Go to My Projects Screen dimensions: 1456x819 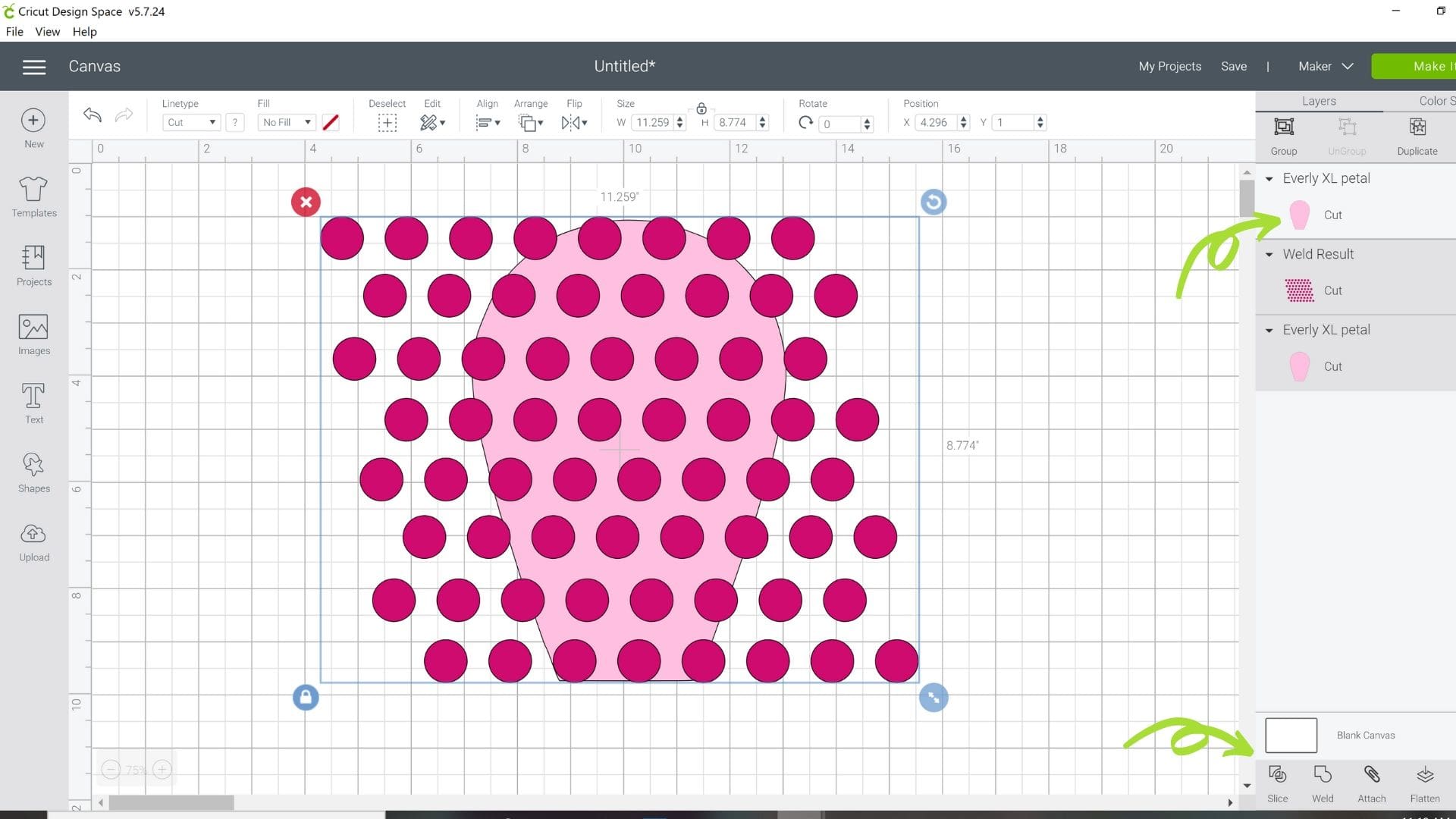(1169, 66)
